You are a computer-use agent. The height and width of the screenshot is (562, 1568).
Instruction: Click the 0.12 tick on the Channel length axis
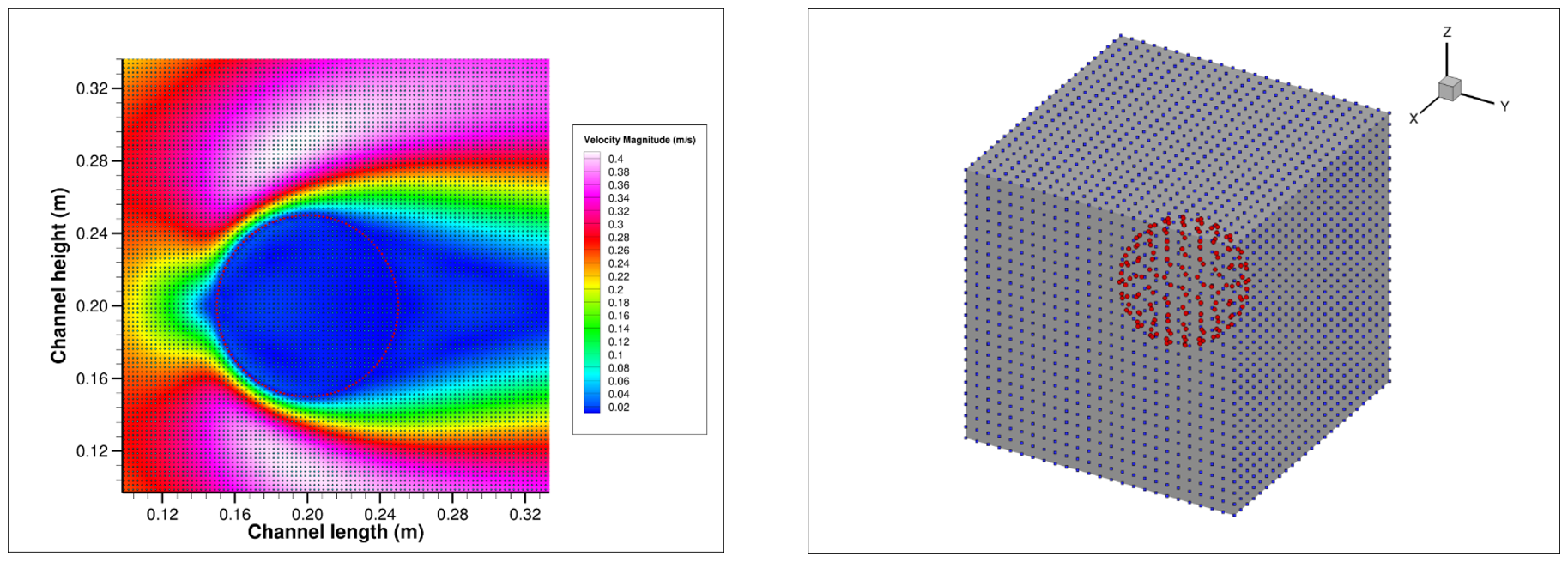point(161,514)
